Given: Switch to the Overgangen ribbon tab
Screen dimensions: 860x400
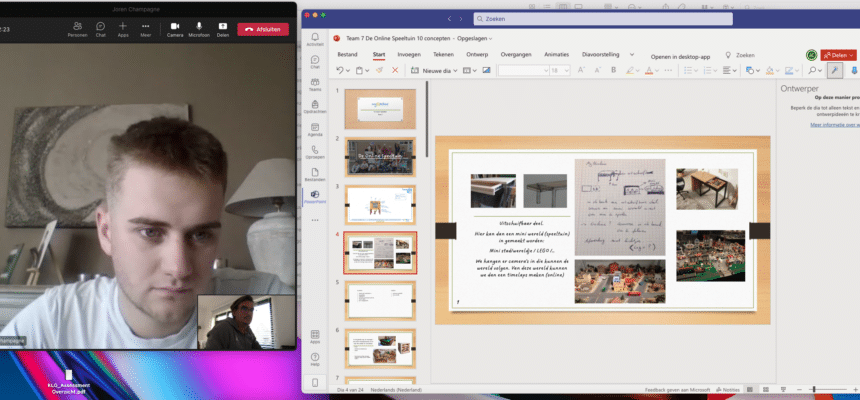Looking at the screenshot, I should tap(516, 54).
